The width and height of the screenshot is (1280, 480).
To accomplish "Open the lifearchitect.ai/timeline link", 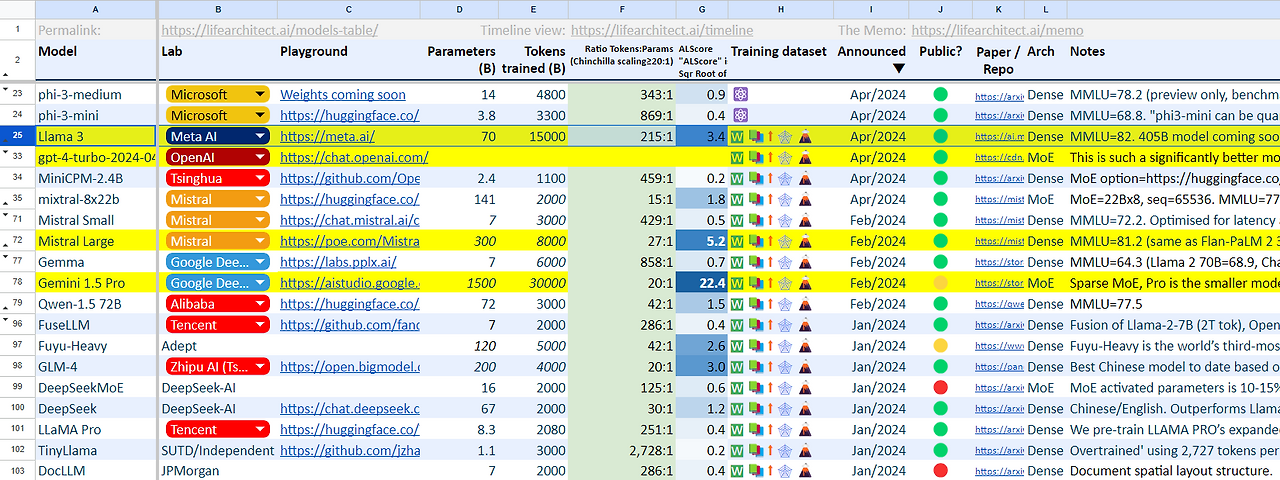I will 662,30.
